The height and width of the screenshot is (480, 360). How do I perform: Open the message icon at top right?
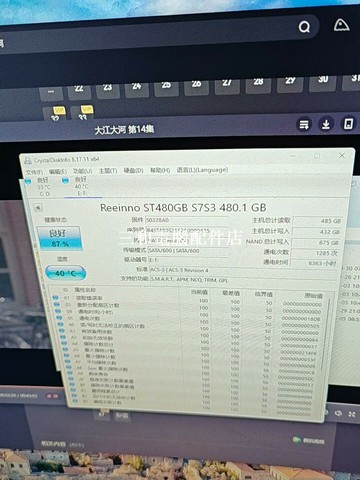tap(341, 25)
